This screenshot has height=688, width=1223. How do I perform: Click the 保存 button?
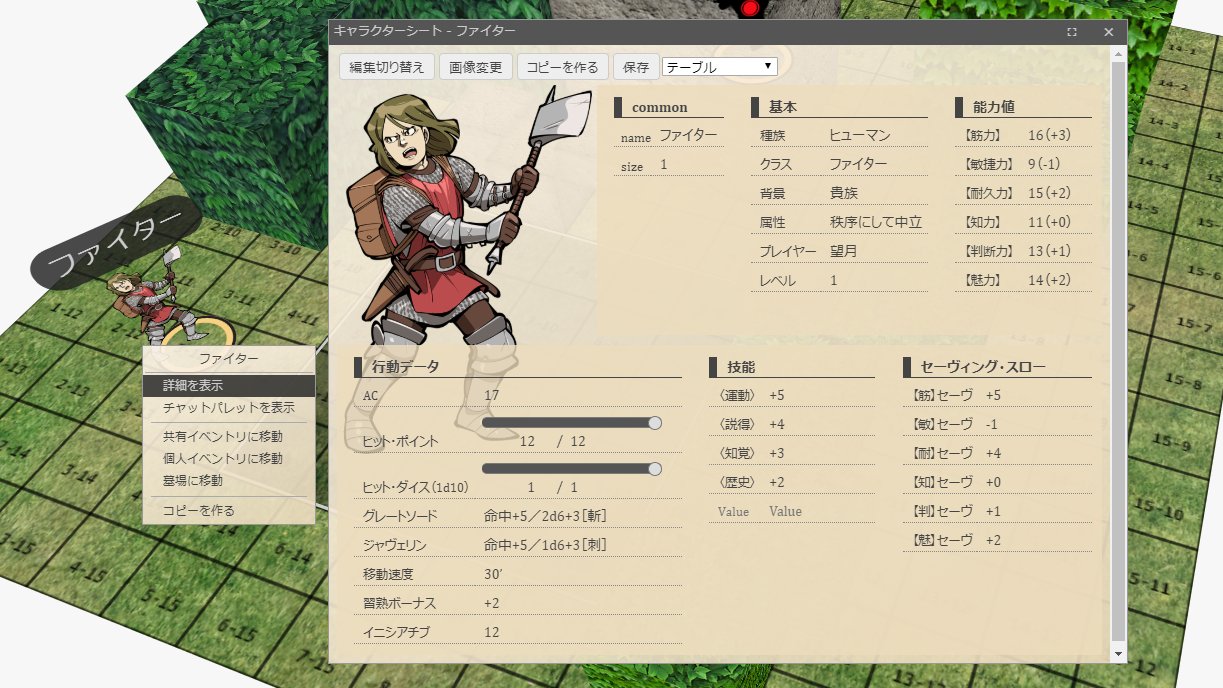636,67
